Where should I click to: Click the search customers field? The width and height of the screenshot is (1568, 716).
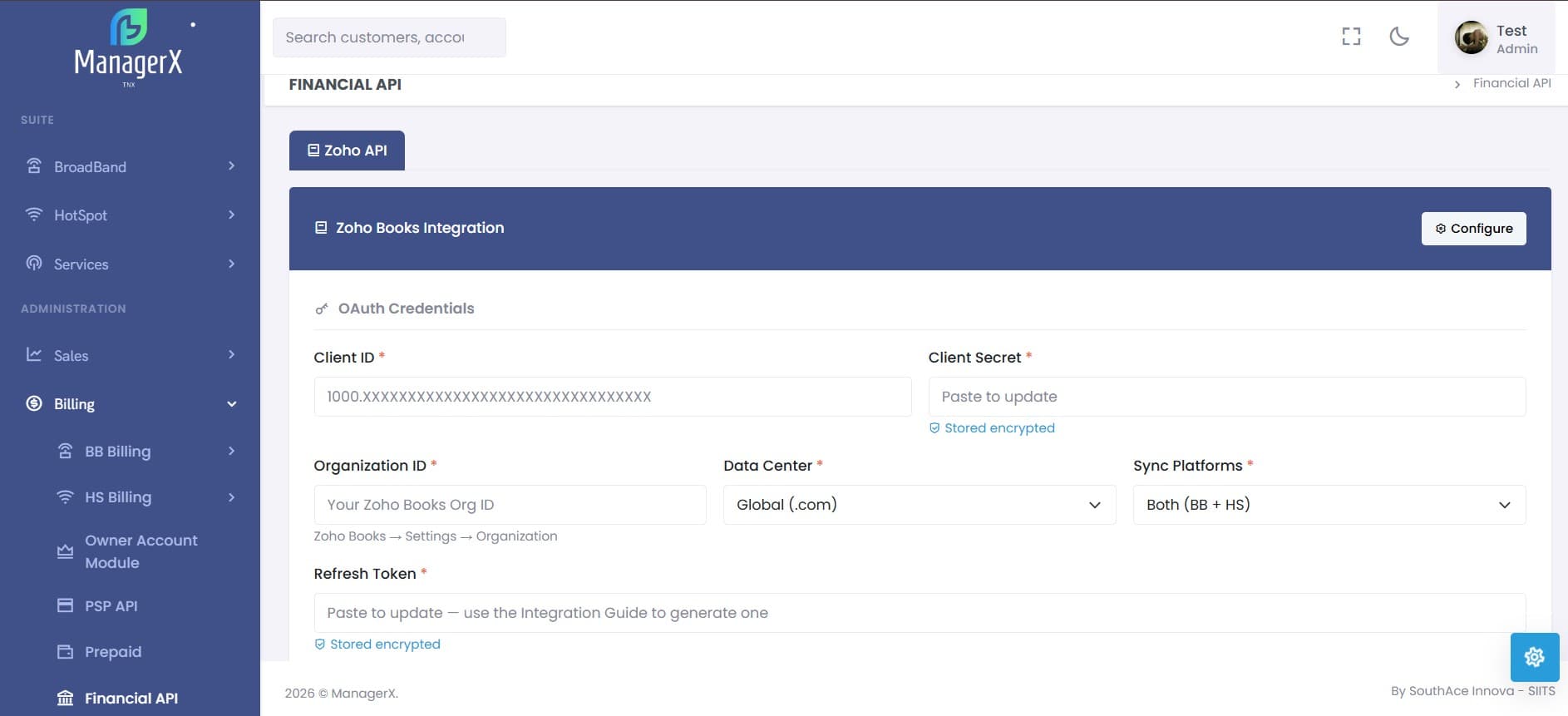[x=389, y=37]
